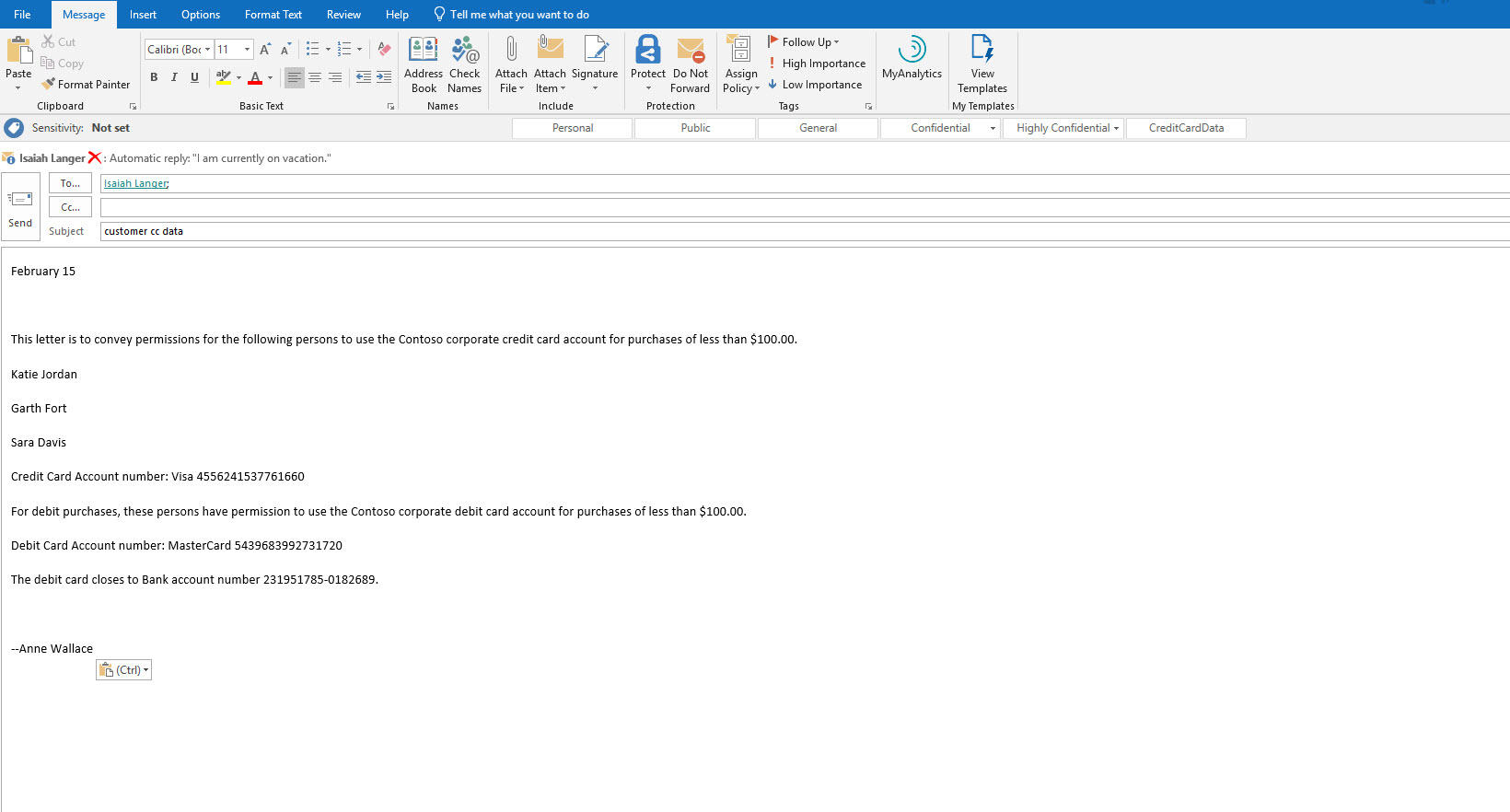
Task: Set sensitivity label to Personal
Action: click(x=572, y=128)
